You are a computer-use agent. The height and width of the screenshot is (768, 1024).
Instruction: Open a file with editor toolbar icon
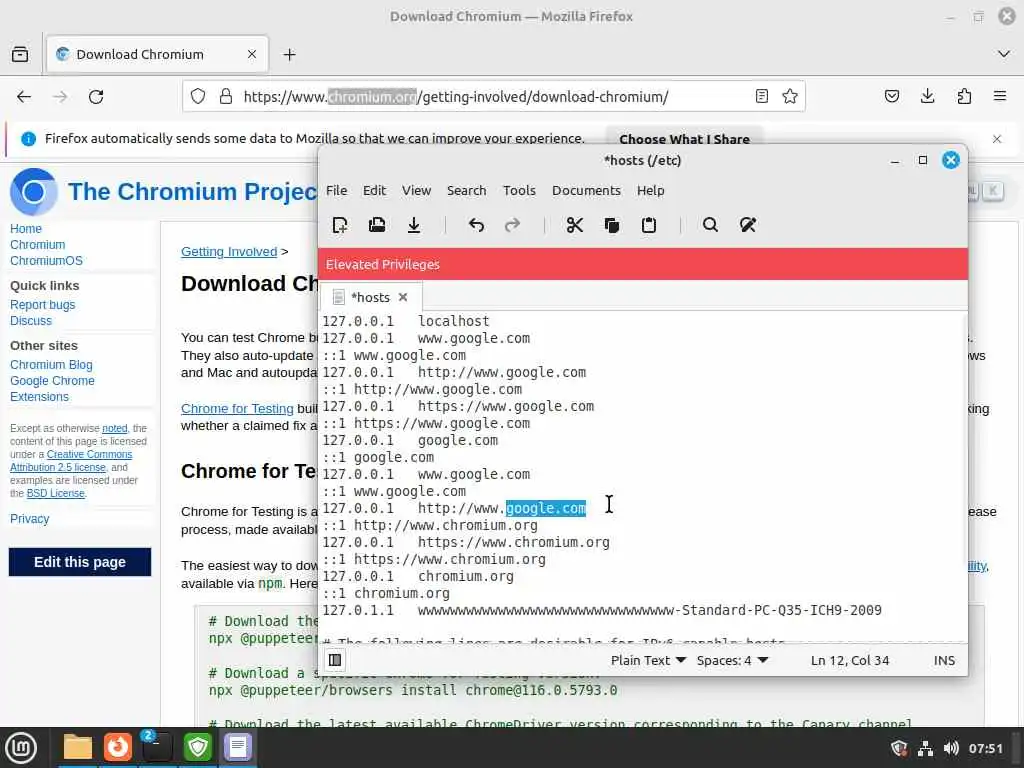[377, 225]
